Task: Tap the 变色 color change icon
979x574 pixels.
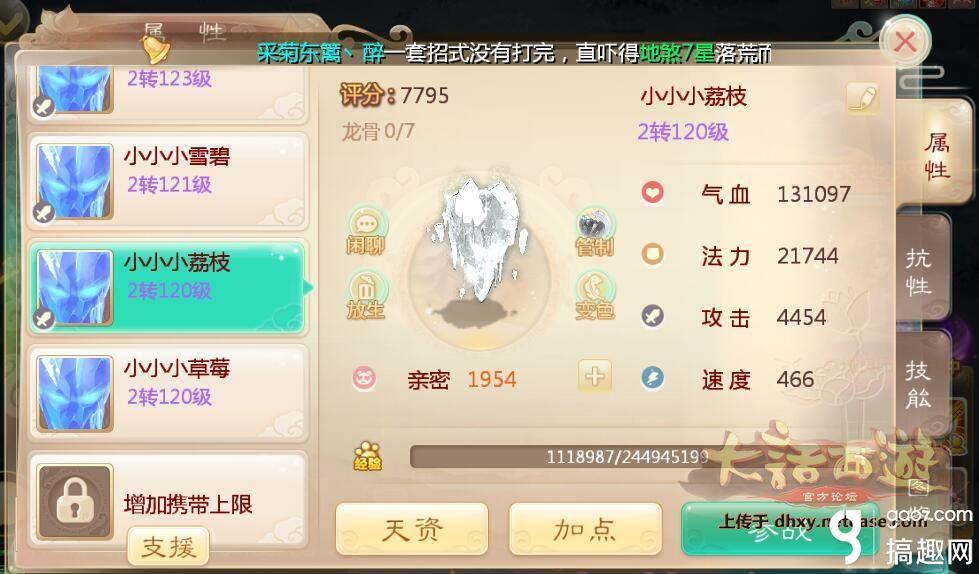Action: (x=595, y=296)
